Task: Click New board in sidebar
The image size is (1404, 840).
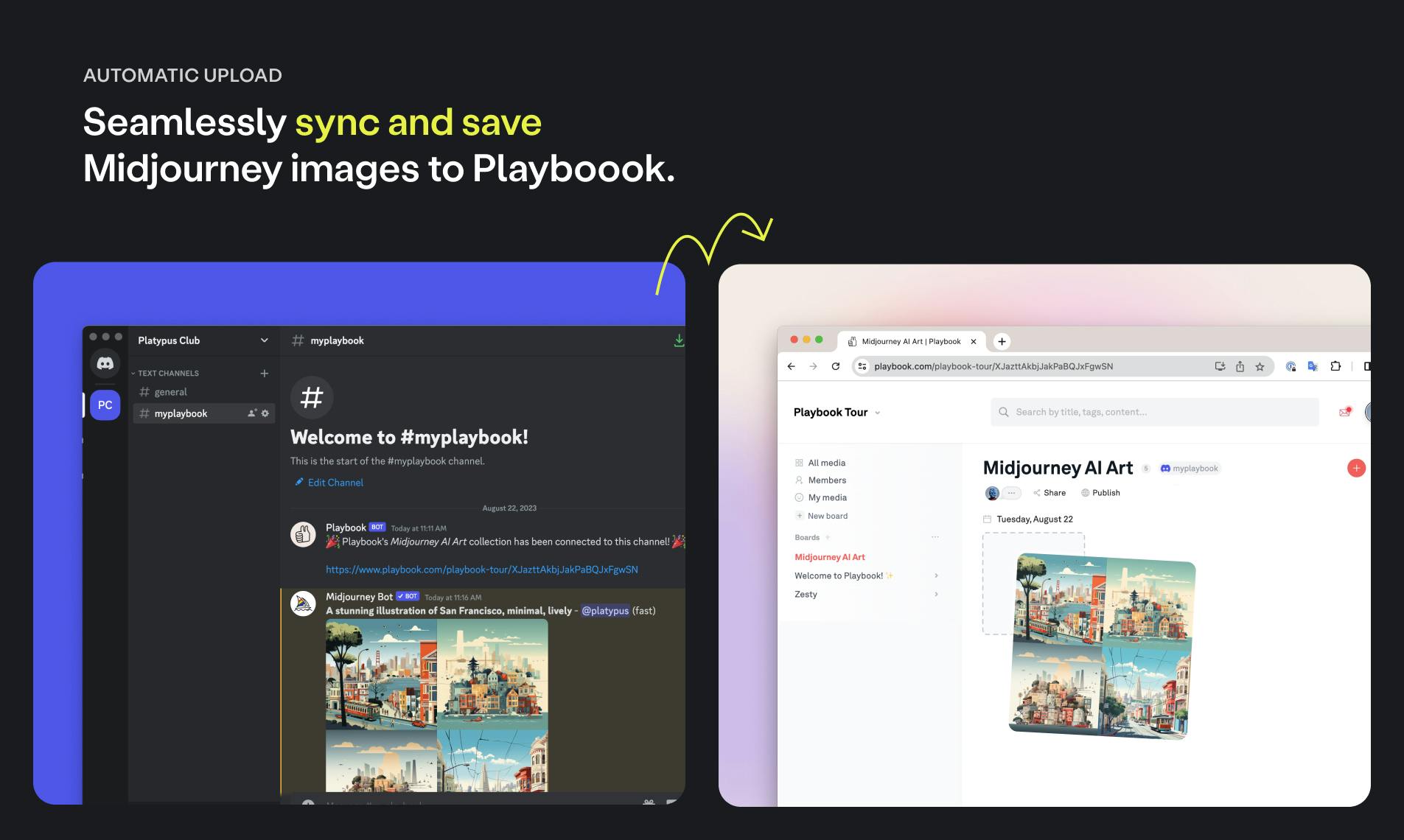Action: pyautogui.click(x=822, y=516)
